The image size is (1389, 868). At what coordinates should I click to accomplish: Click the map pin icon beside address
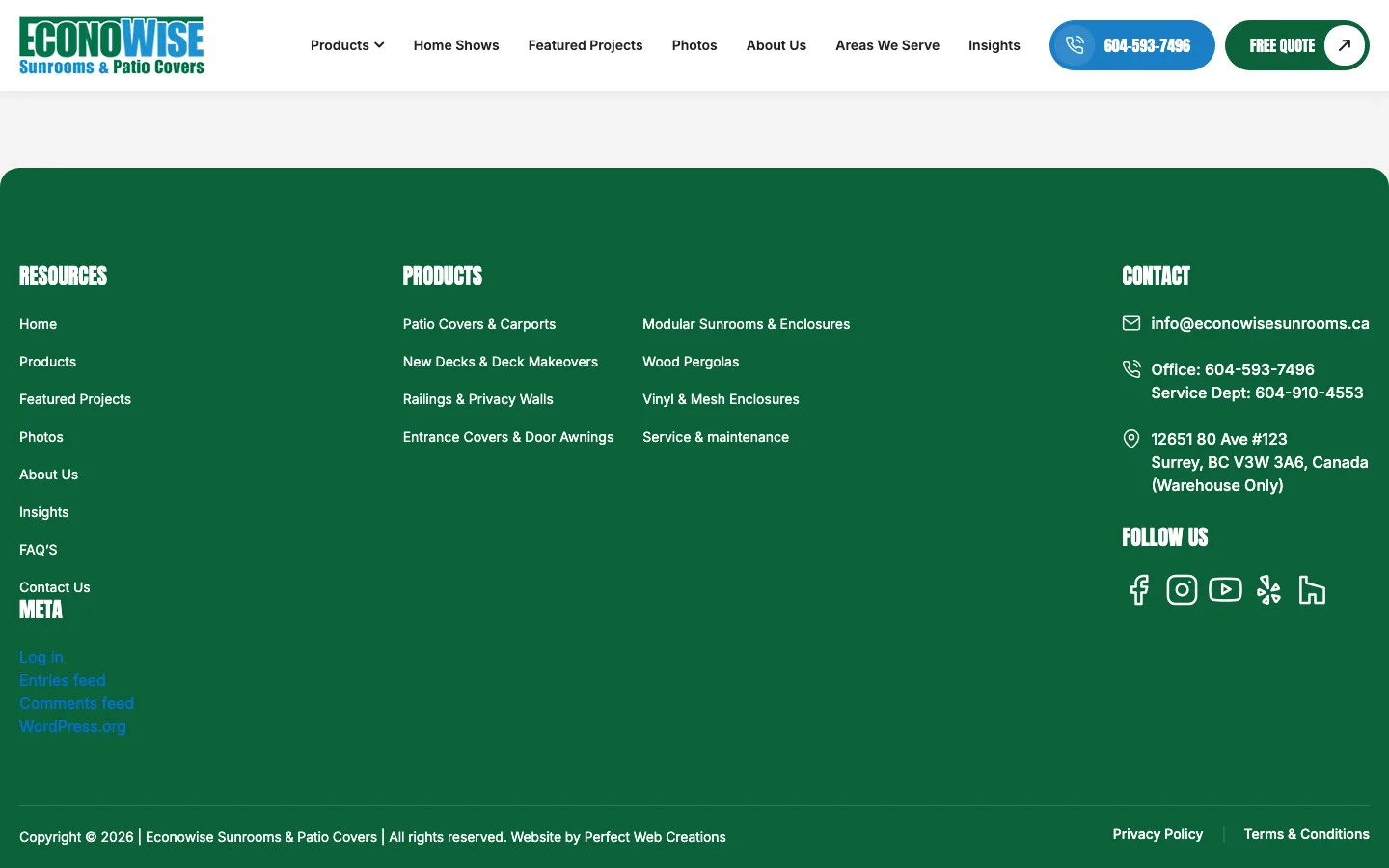[x=1131, y=439]
